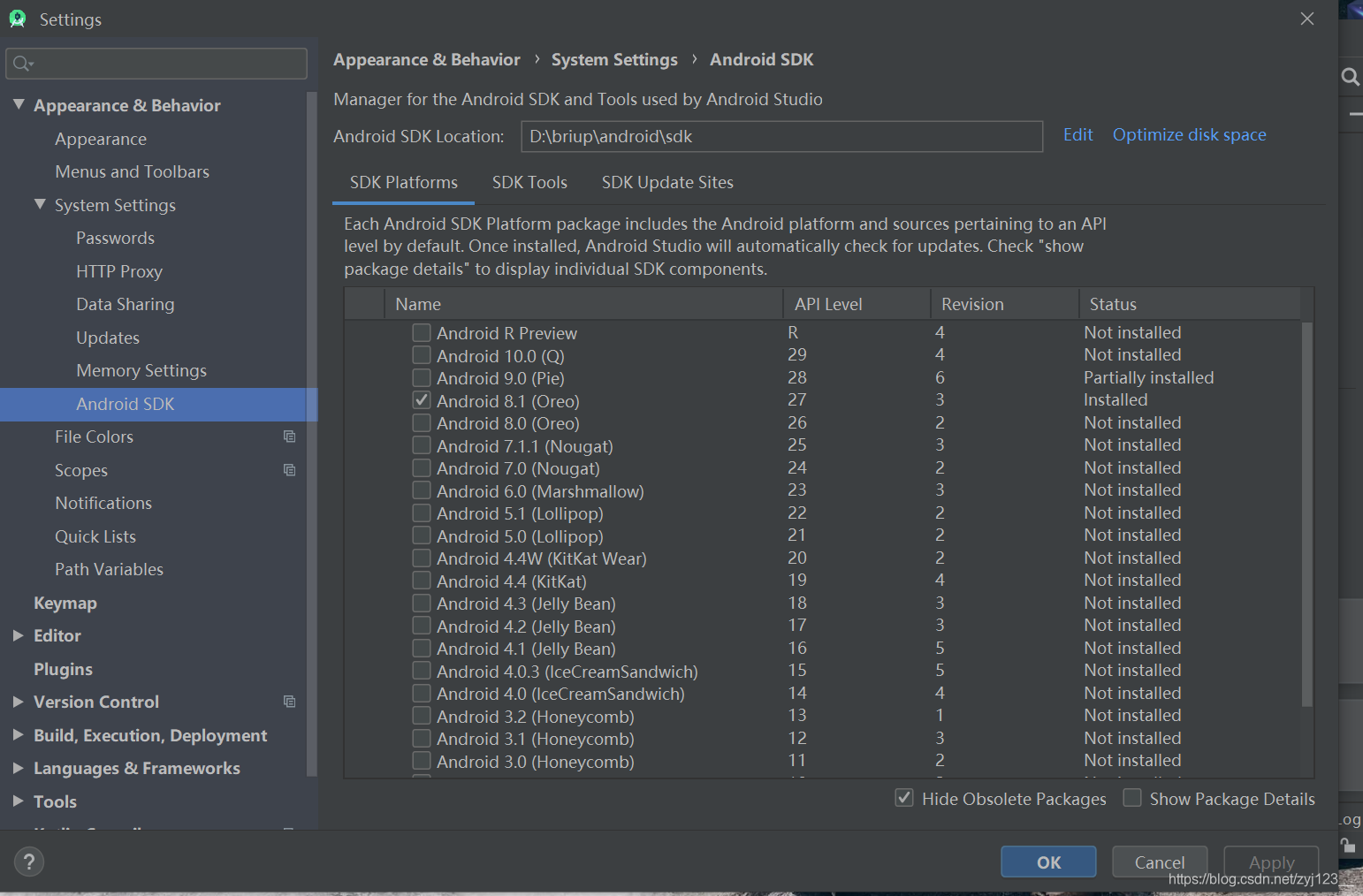Click the Android Studio logo in title bar
This screenshot has width=1363, height=896.
(x=18, y=19)
